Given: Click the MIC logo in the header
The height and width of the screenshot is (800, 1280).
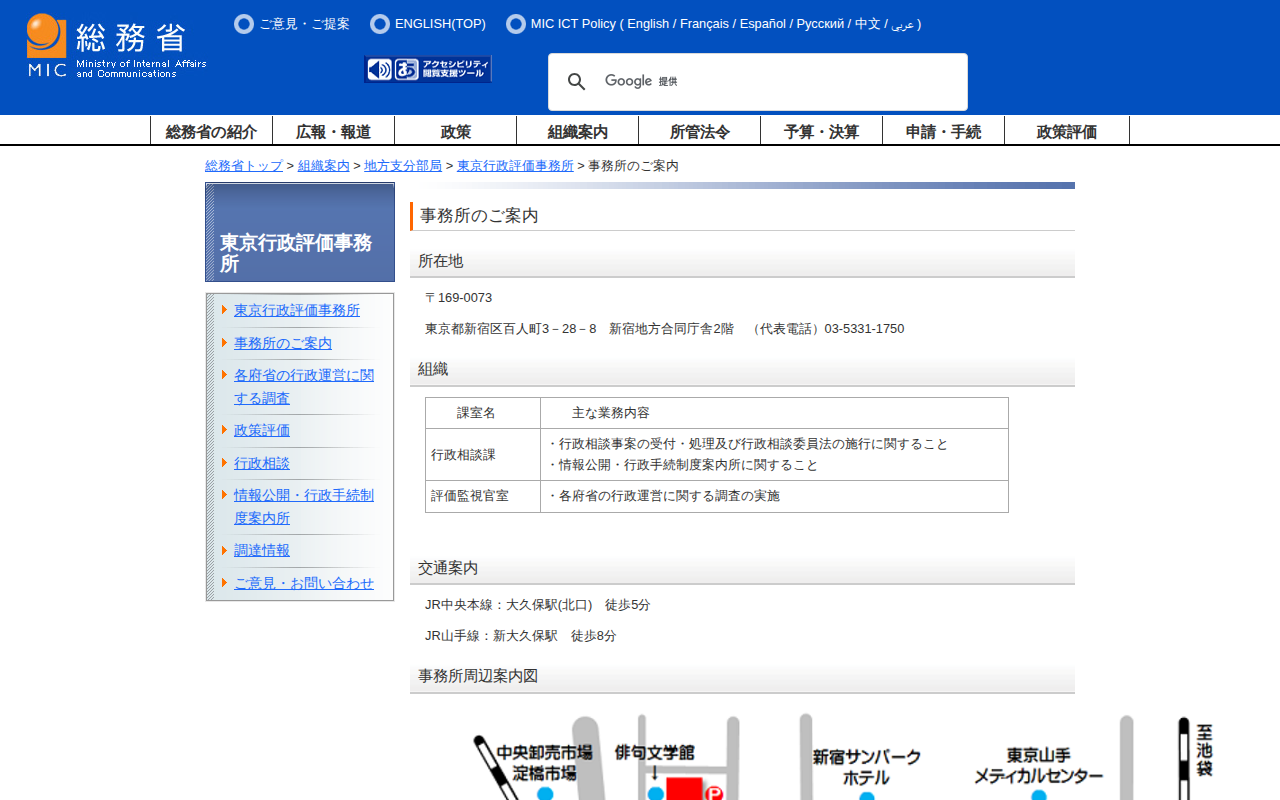Looking at the screenshot, I should pyautogui.click(x=116, y=46).
